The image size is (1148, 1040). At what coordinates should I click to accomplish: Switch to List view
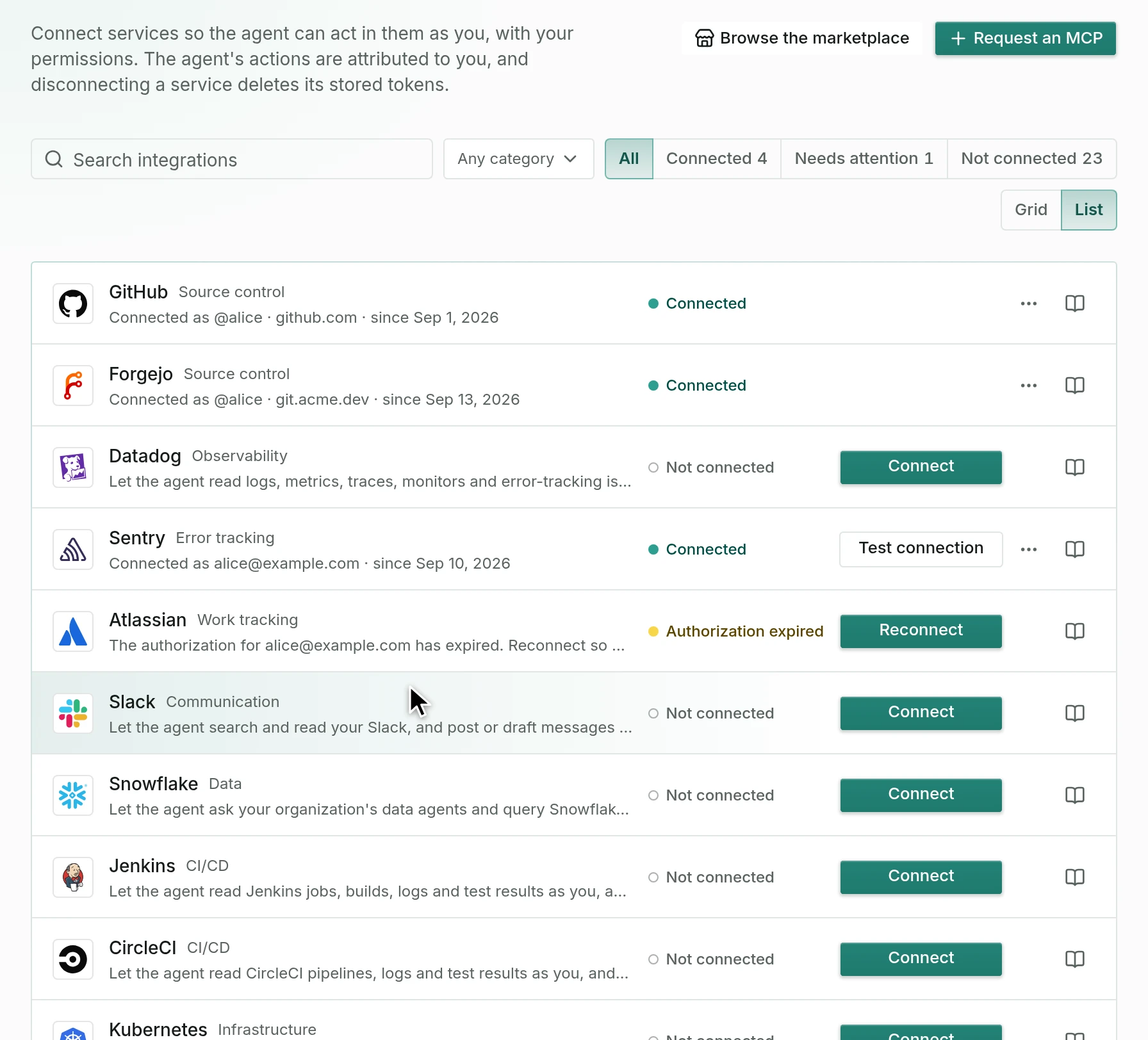1088,210
